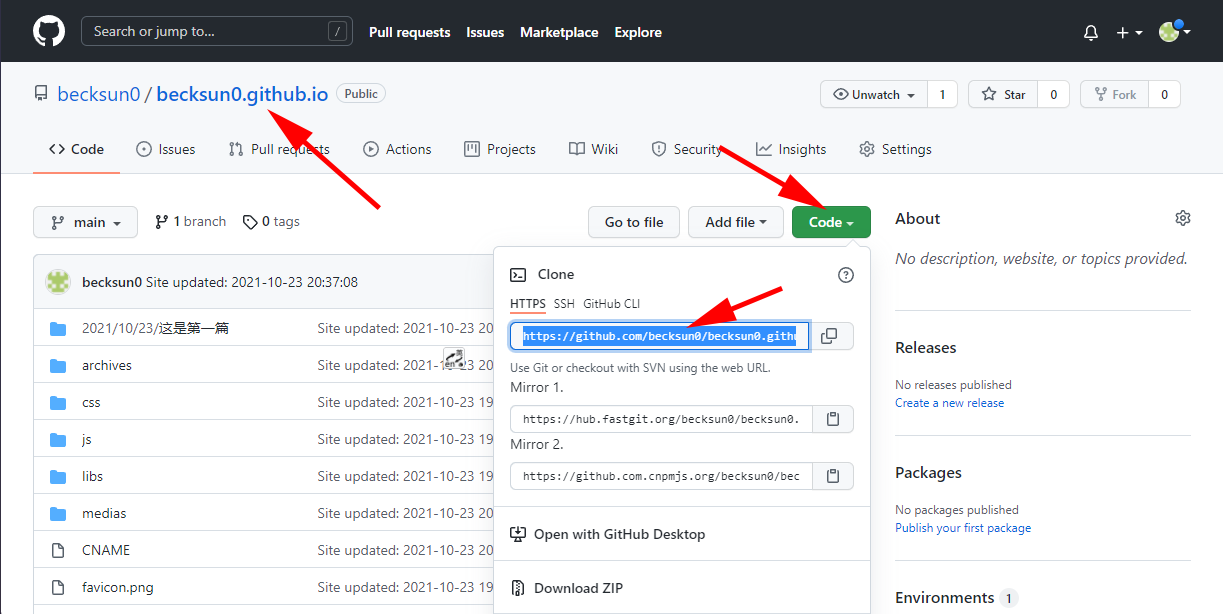The height and width of the screenshot is (614, 1223).
Task: Click the 2021/10/23 folder icon
Action: pos(58,328)
